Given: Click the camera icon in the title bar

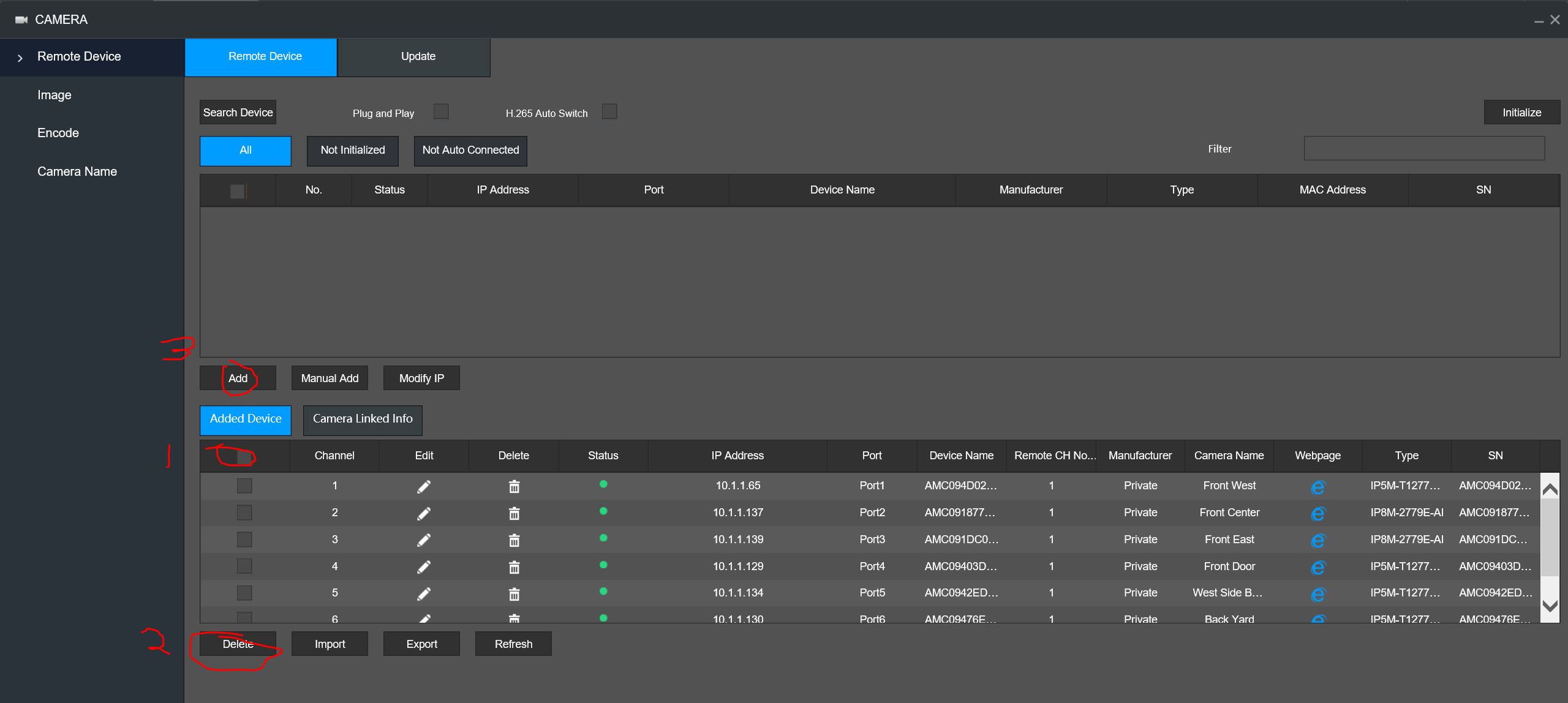Looking at the screenshot, I should [21, 20].
